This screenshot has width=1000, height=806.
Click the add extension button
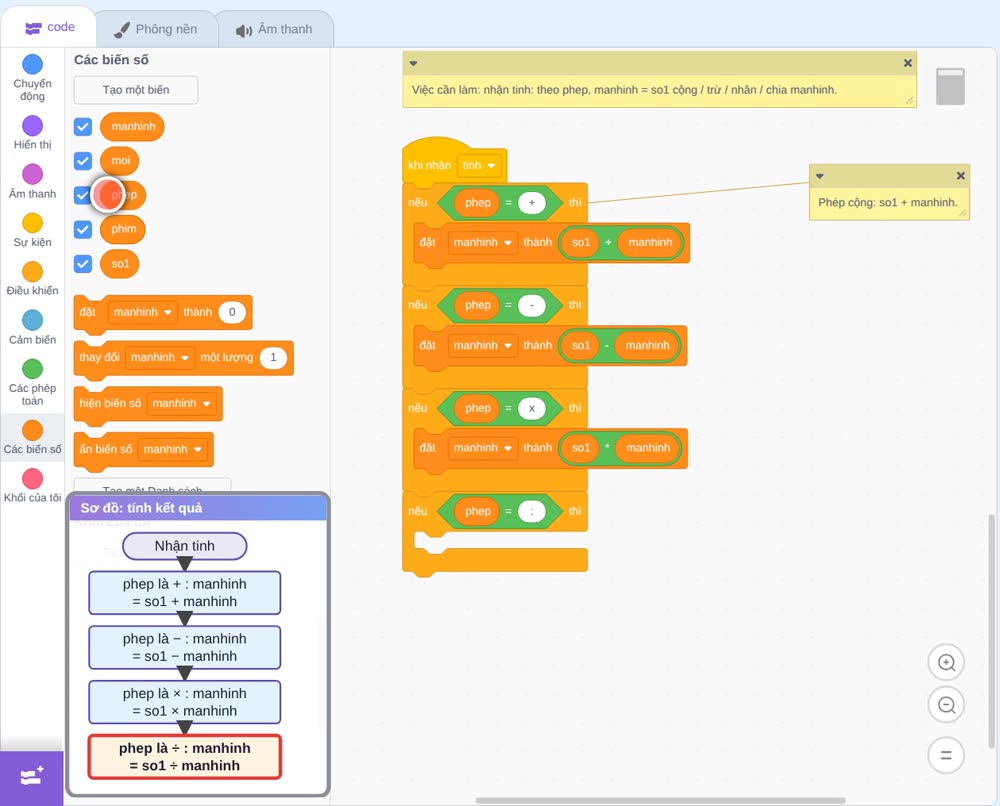(32, 777)
